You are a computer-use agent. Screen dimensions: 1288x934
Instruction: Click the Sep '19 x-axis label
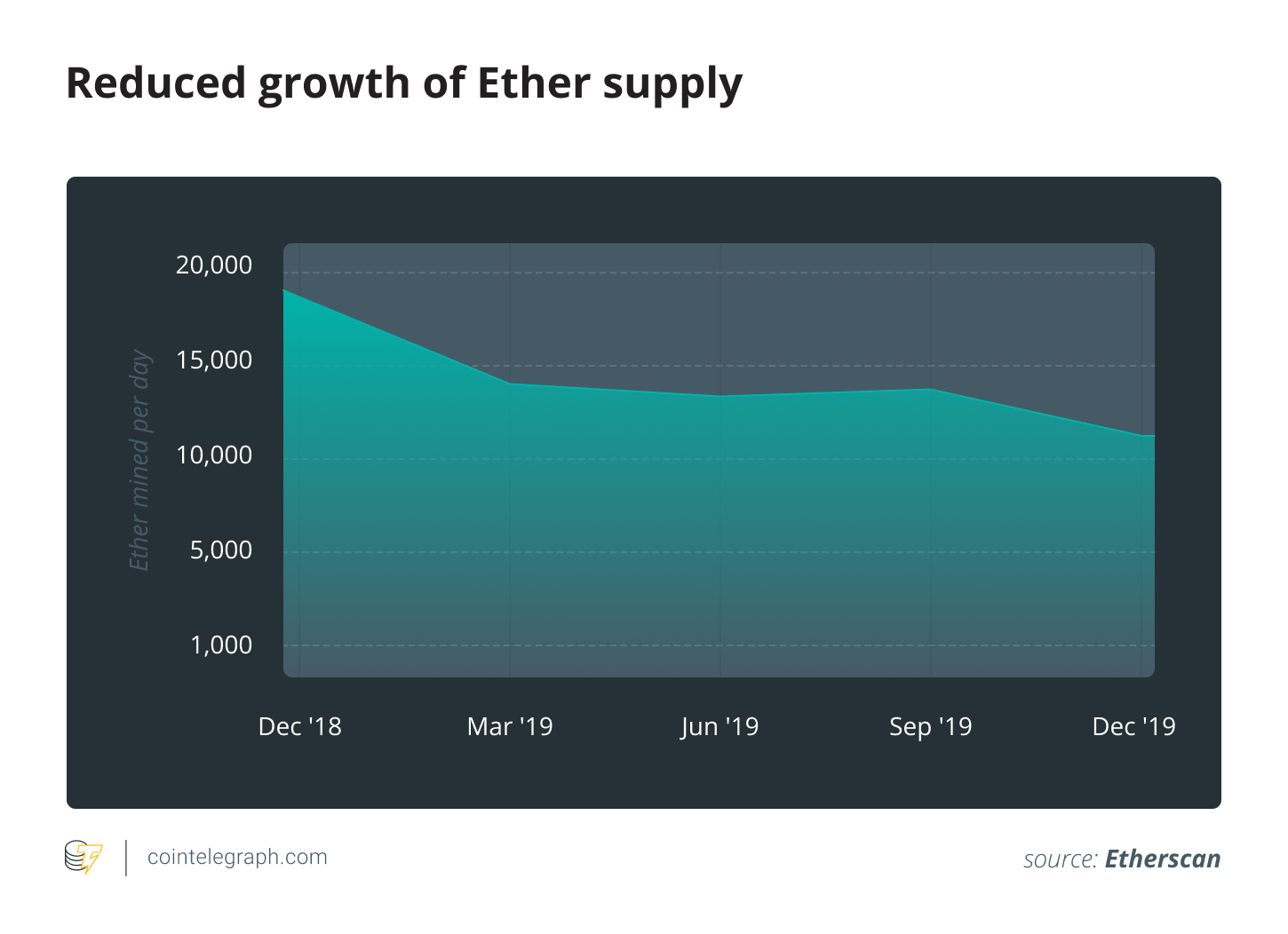pyautogui.click(x=930, y=726)
